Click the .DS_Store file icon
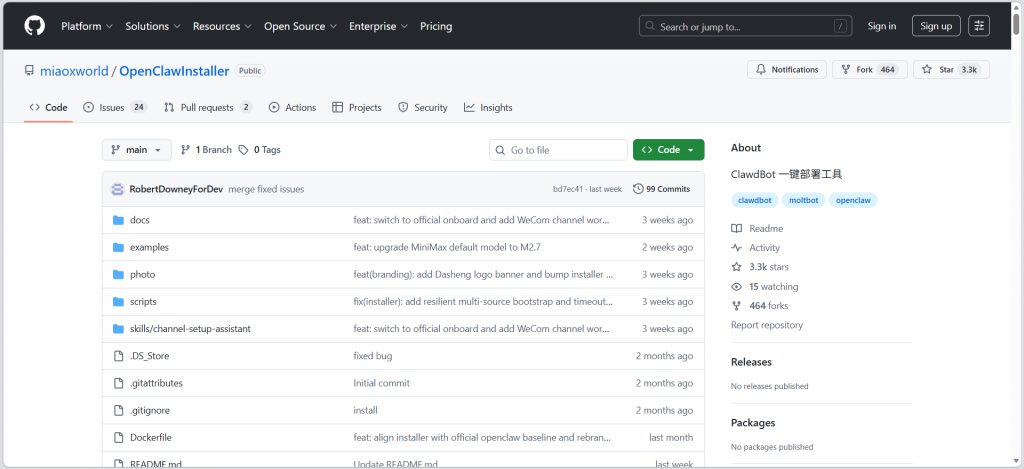 [x=118, y=356]
